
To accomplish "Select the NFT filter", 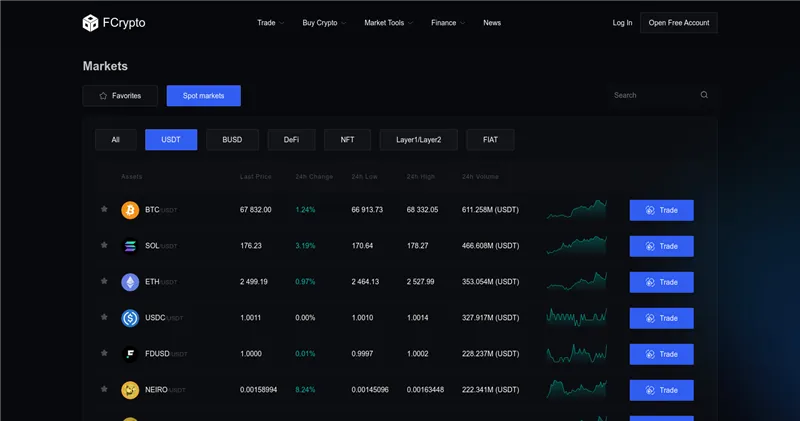I will tap(347, 140).
